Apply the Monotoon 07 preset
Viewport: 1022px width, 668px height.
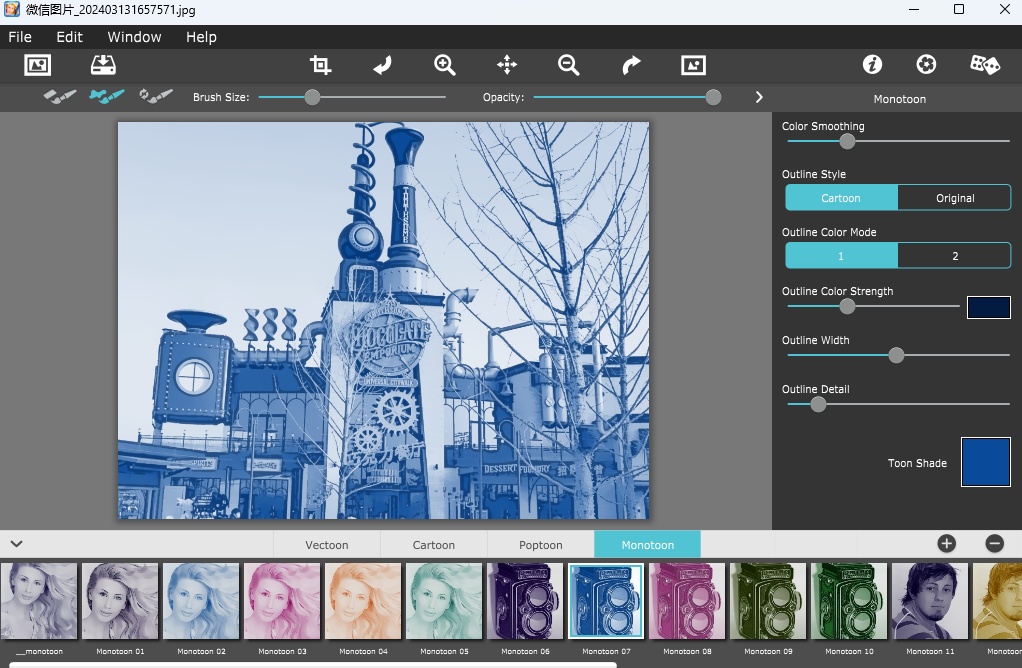click(x=606, y=602)
